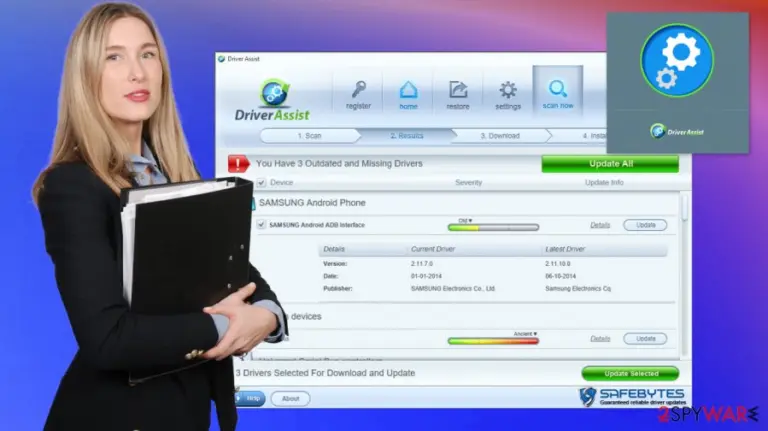Open Details link for Samsung ADB Interface

tap(600, 225)
